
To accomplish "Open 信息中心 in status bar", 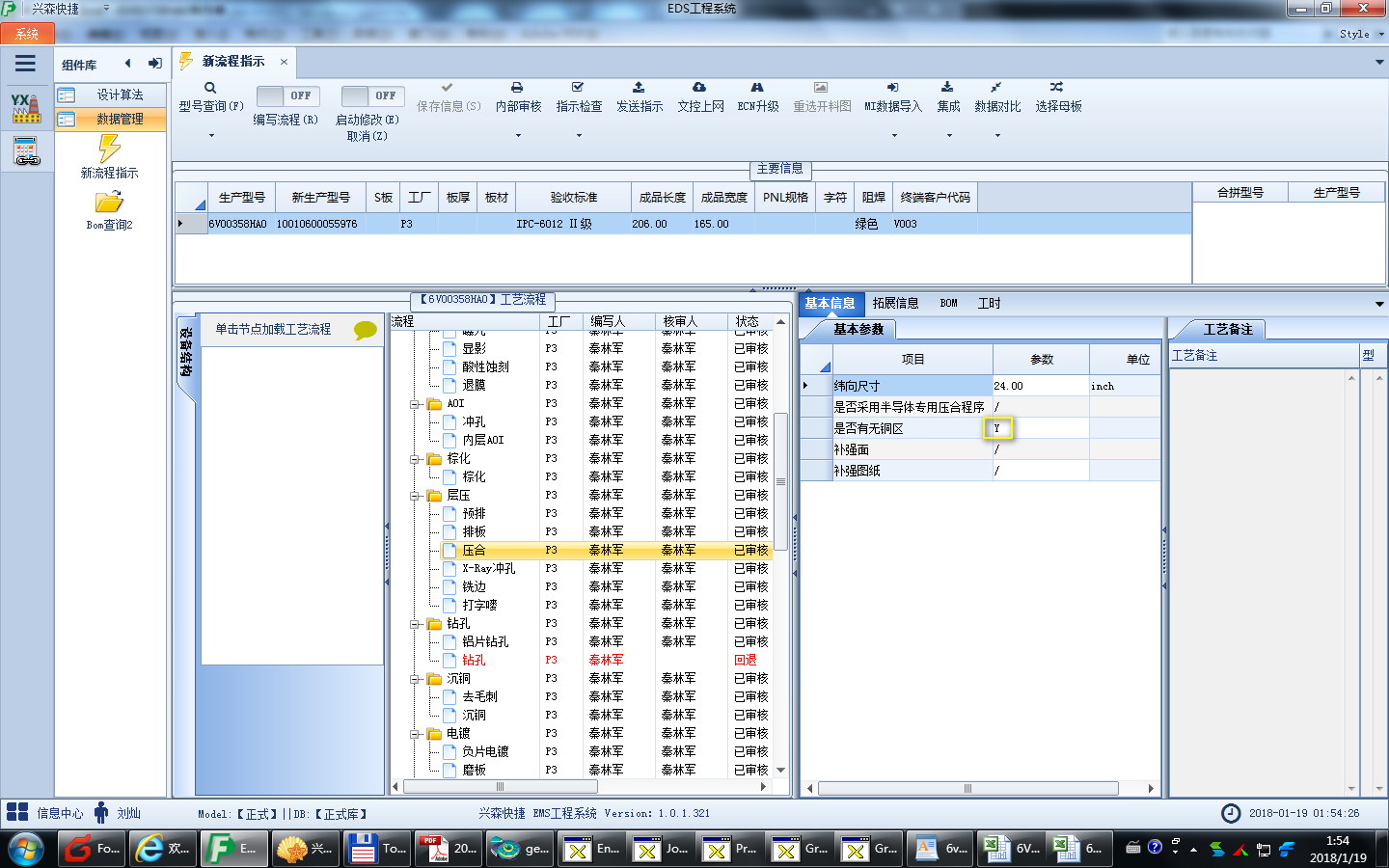I will pyautogui.click(x=44, y=813).
